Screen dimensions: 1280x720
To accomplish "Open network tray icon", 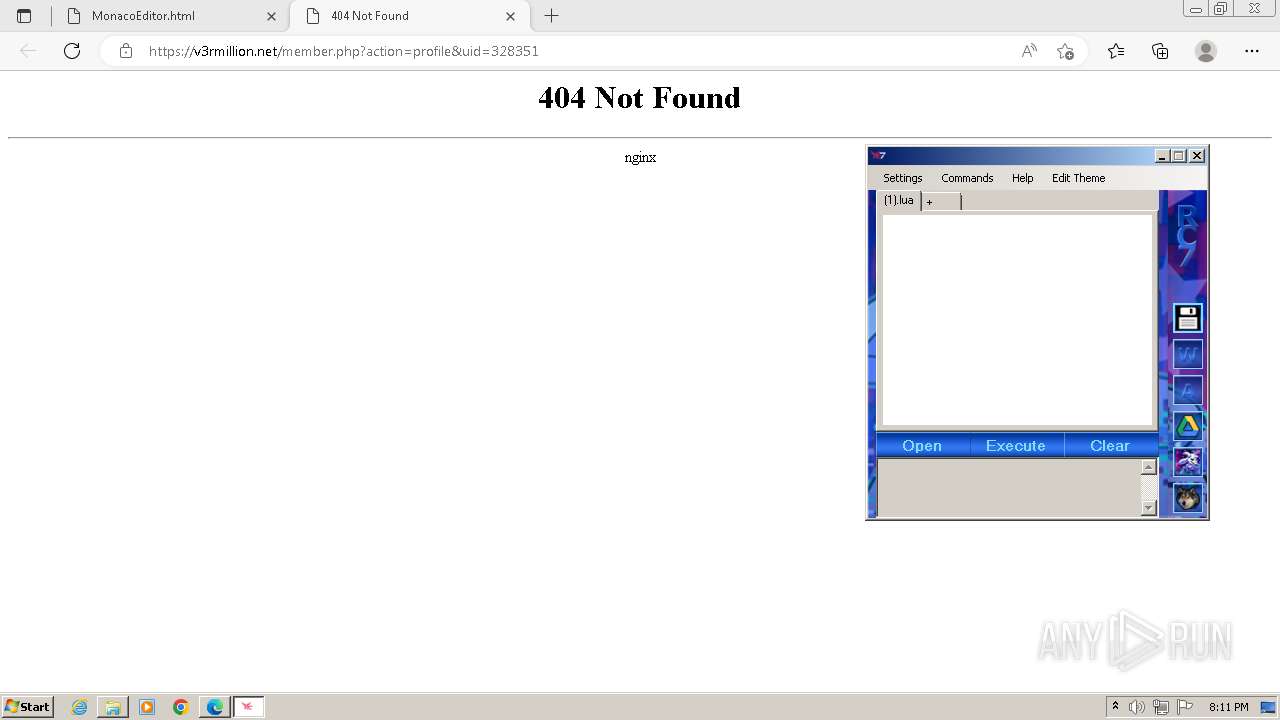I will tap(1161, 707).
